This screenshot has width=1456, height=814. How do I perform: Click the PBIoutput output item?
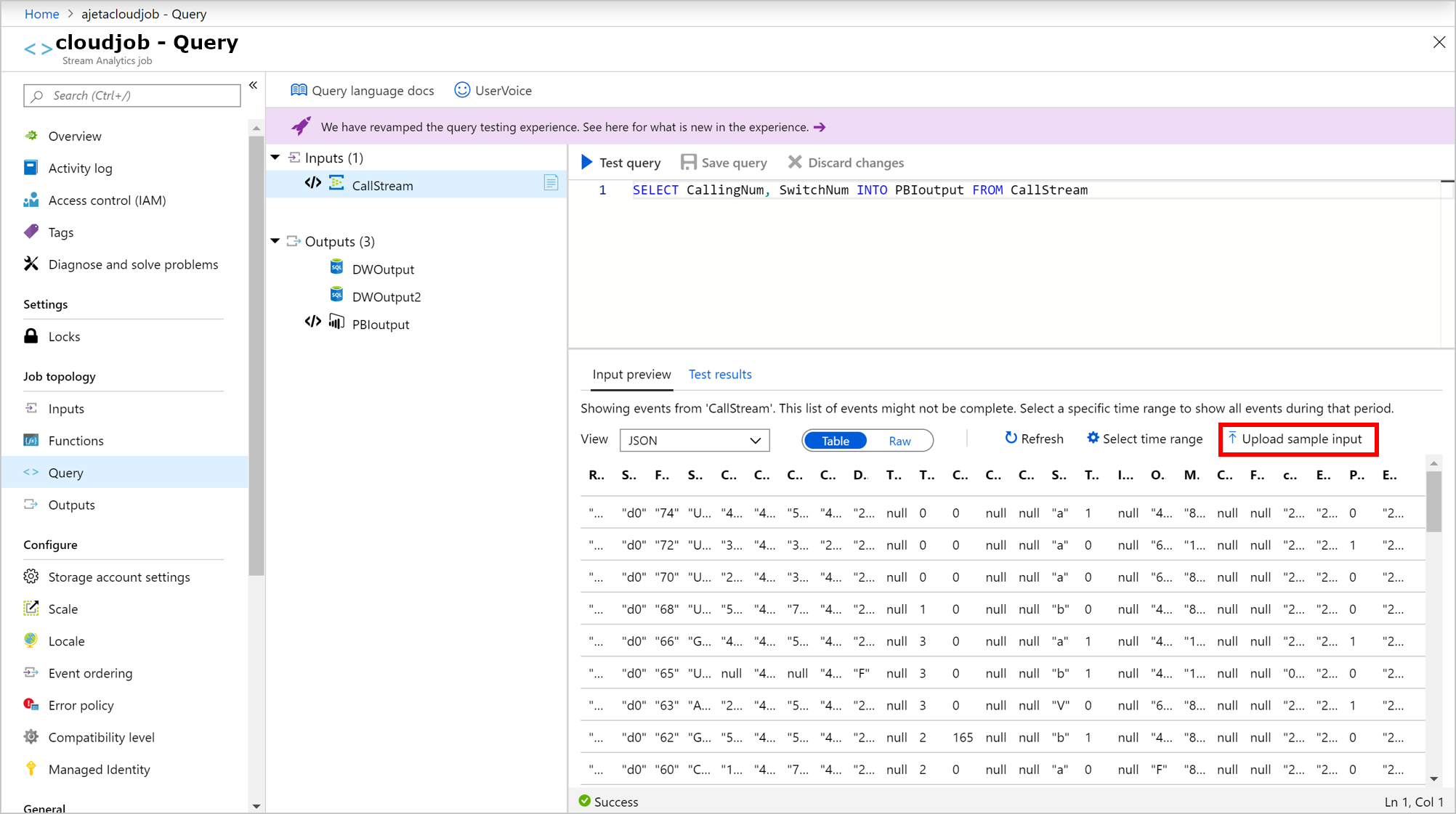pos(380,324)
